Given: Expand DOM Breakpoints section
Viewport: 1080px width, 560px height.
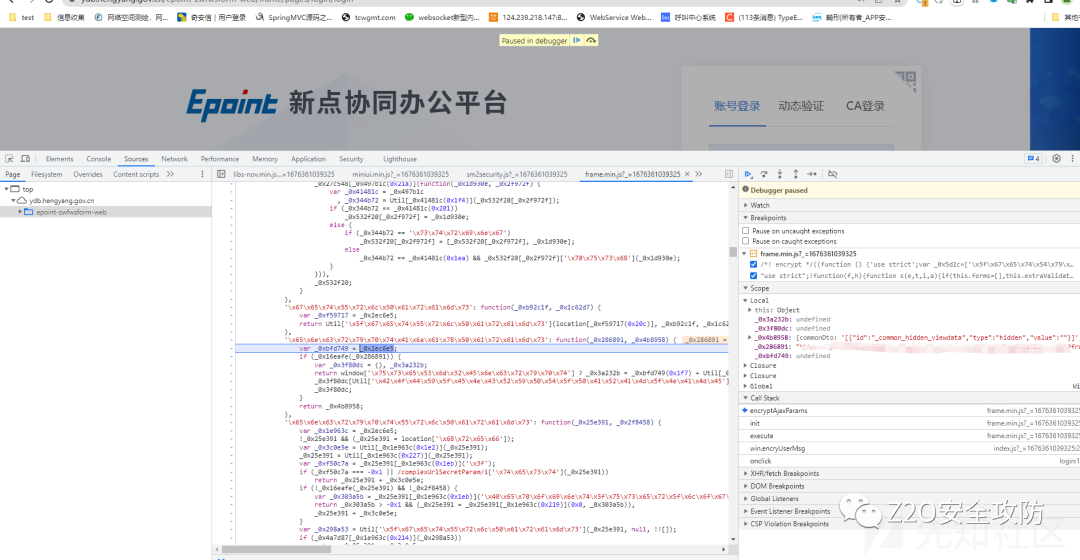Looking at the screenshot, I should pos(776,486).
